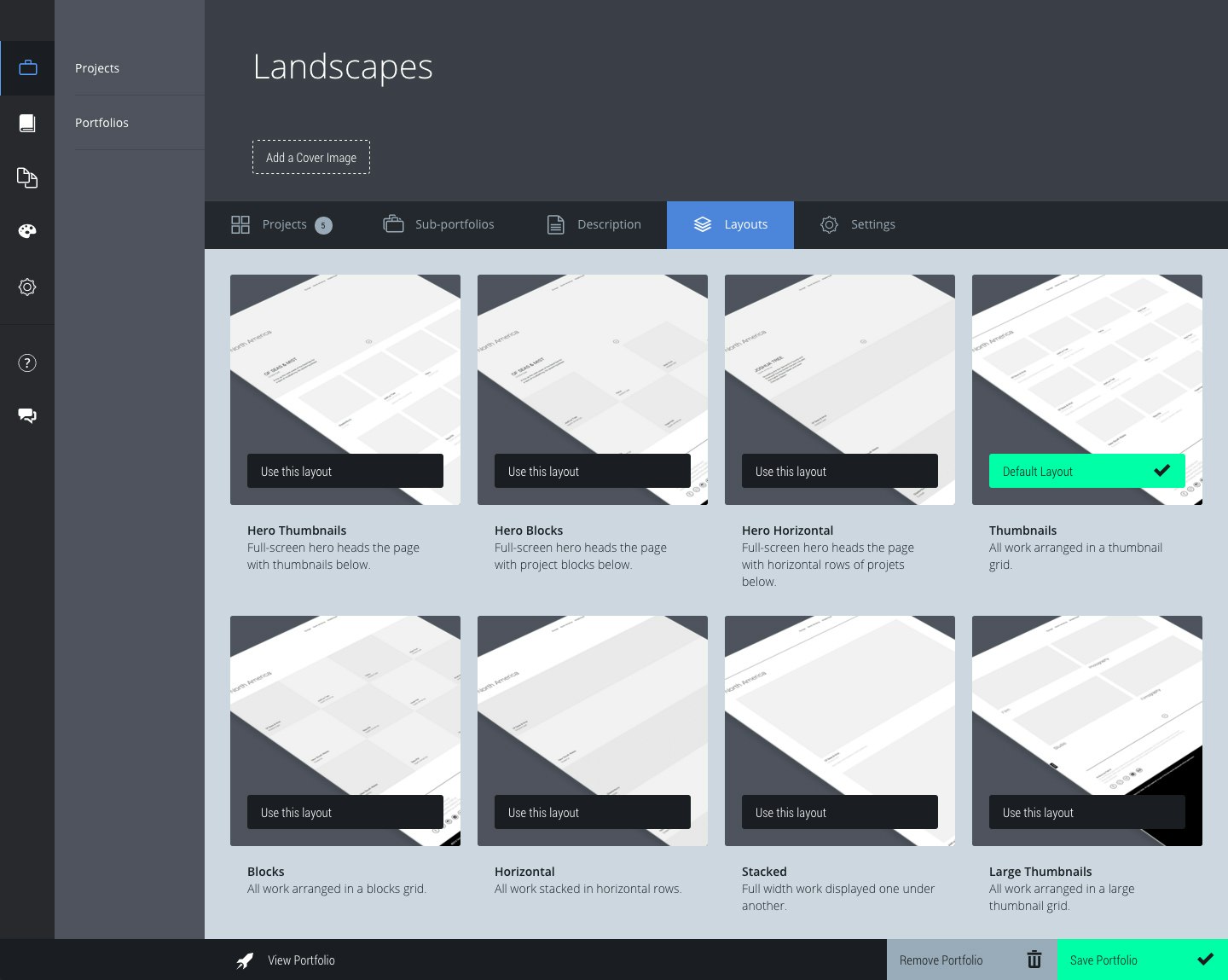Click the Stacked layout preview thumbnail
Image resolution: width=1228 pixels, height=980 pixels.
839,699
